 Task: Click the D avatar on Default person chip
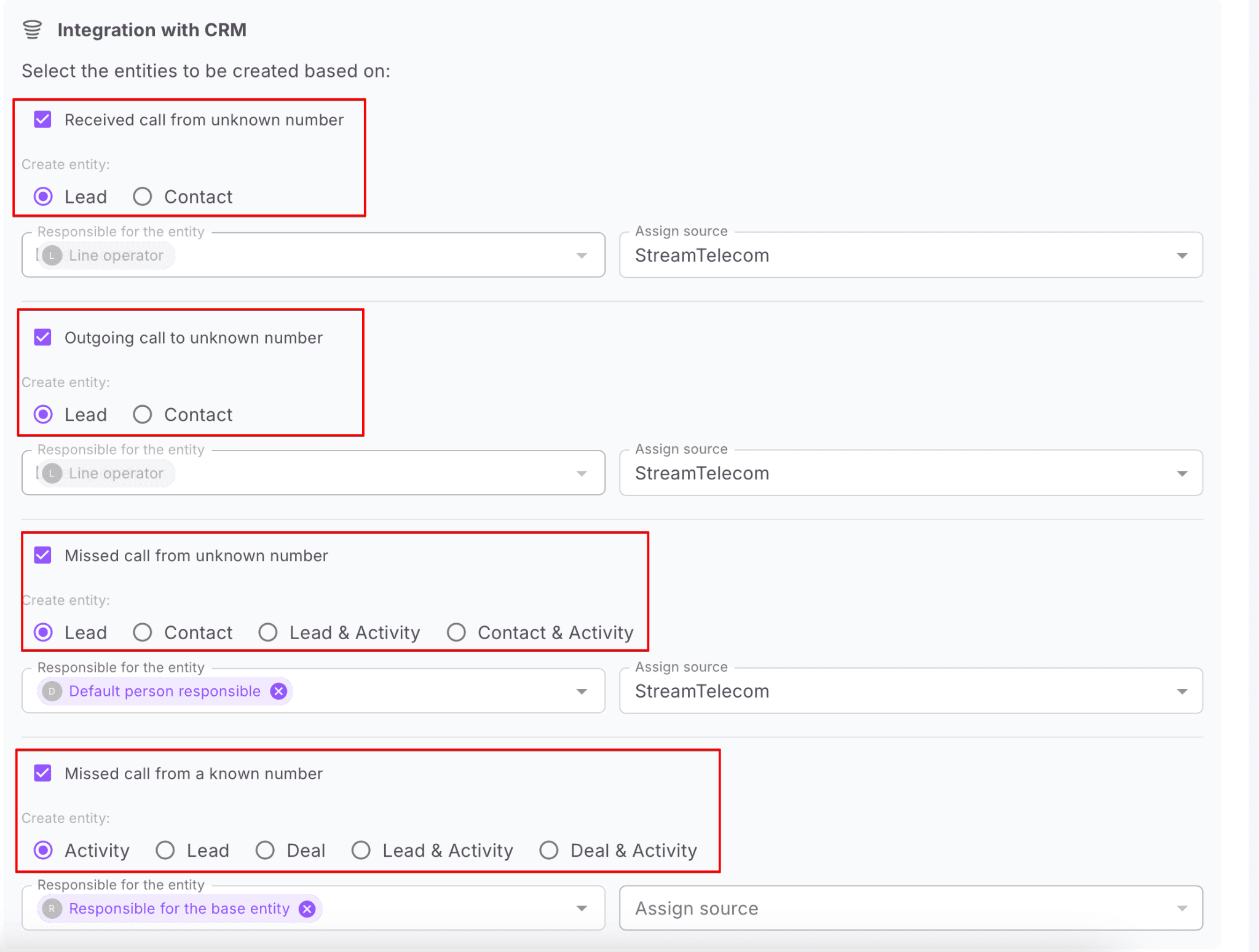pos(52,691)
